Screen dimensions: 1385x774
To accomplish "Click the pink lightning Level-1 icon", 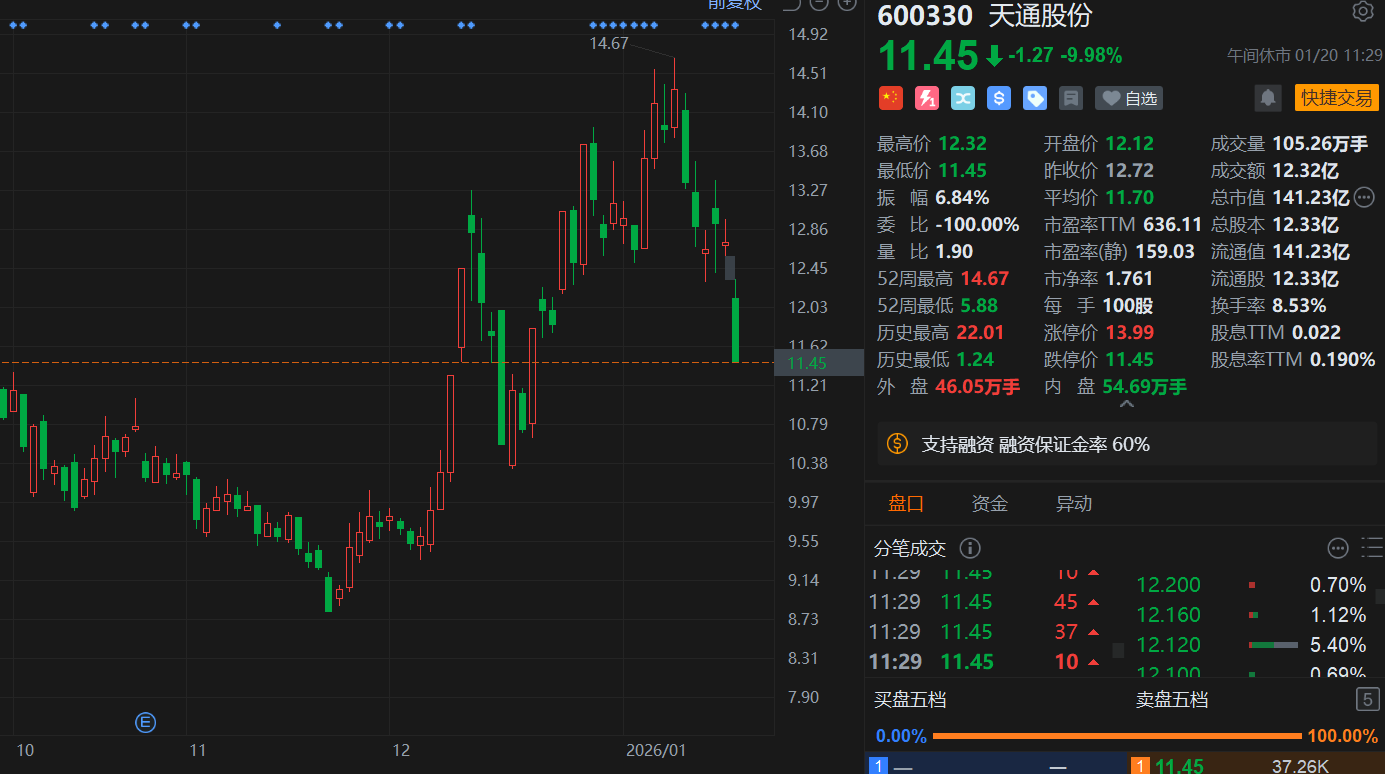I will pyautogui.click(x=927, y=98).
